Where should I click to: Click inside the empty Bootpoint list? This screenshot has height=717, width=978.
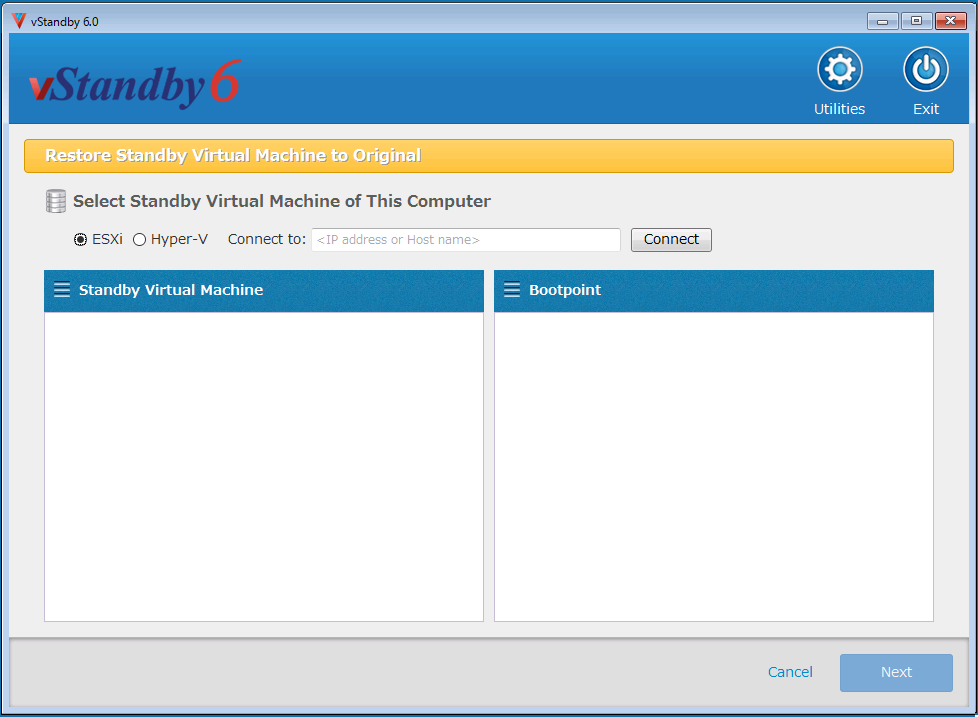[x=714, y=465]
